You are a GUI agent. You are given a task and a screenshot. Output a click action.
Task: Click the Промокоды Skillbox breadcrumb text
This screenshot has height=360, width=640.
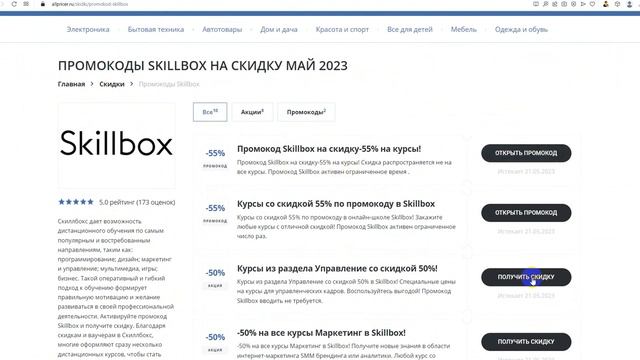click(169, 84)
